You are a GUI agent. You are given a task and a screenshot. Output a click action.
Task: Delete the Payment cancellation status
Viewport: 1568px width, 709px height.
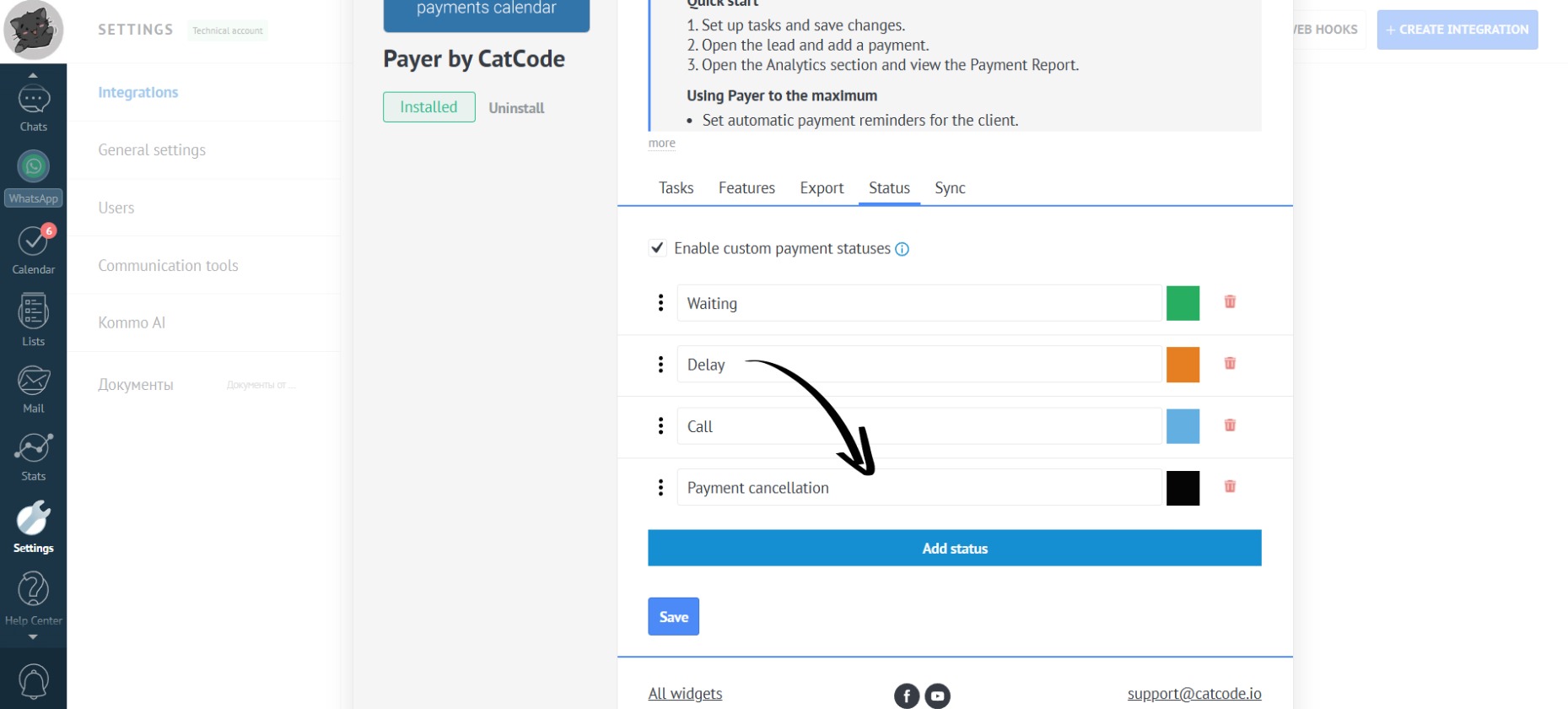[x=1230, y=487]
